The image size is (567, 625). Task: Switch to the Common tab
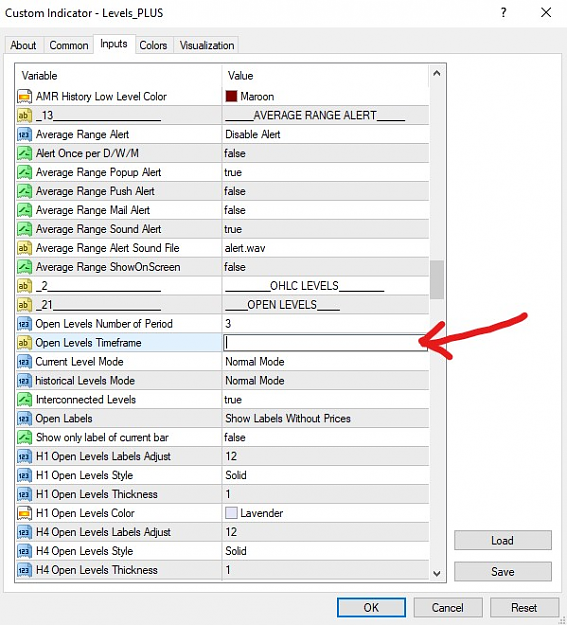(x=69, y=45)
